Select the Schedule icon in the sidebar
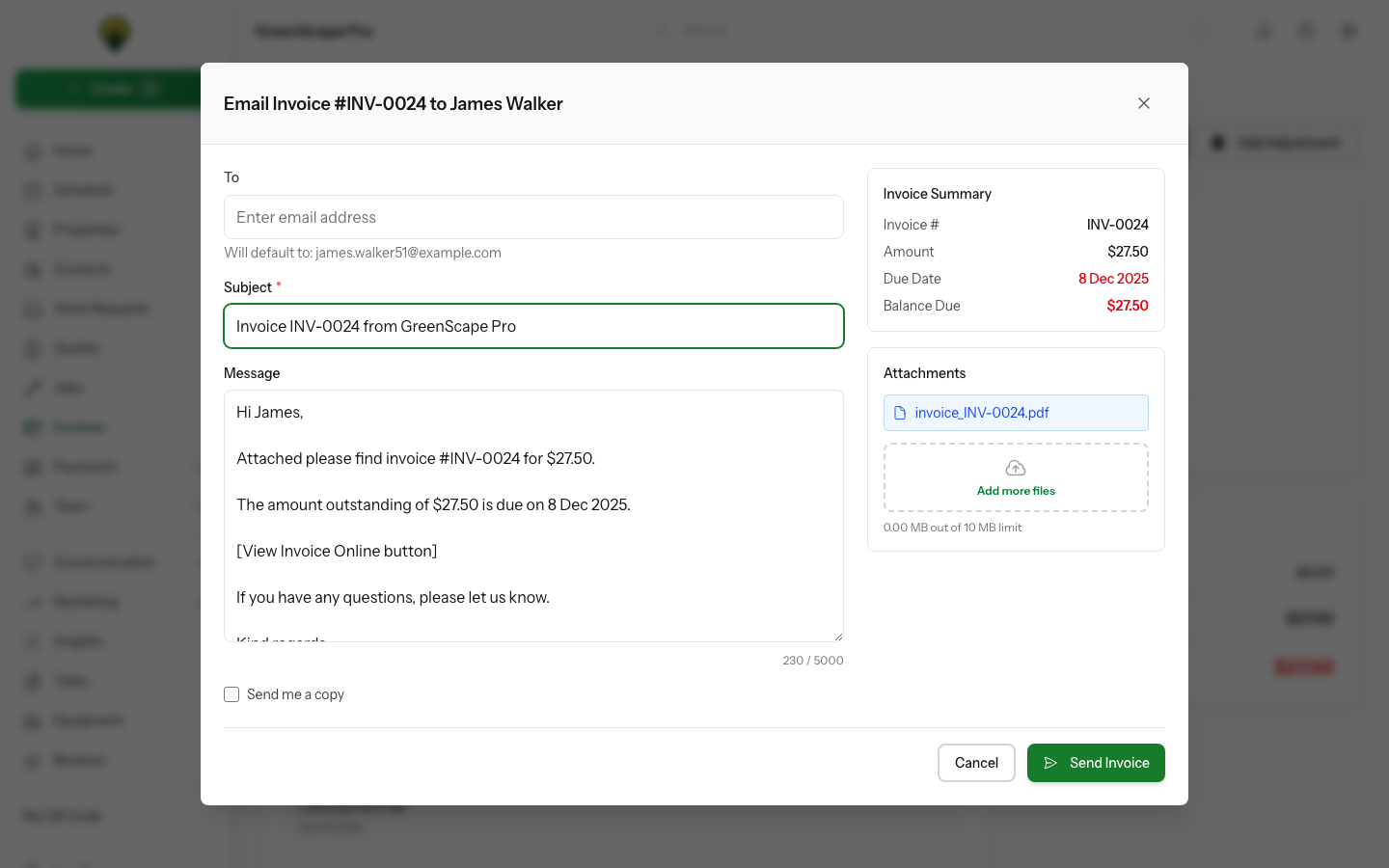Image resolution: width=1389 pixels, height=868 pixels. click(32, 190)
